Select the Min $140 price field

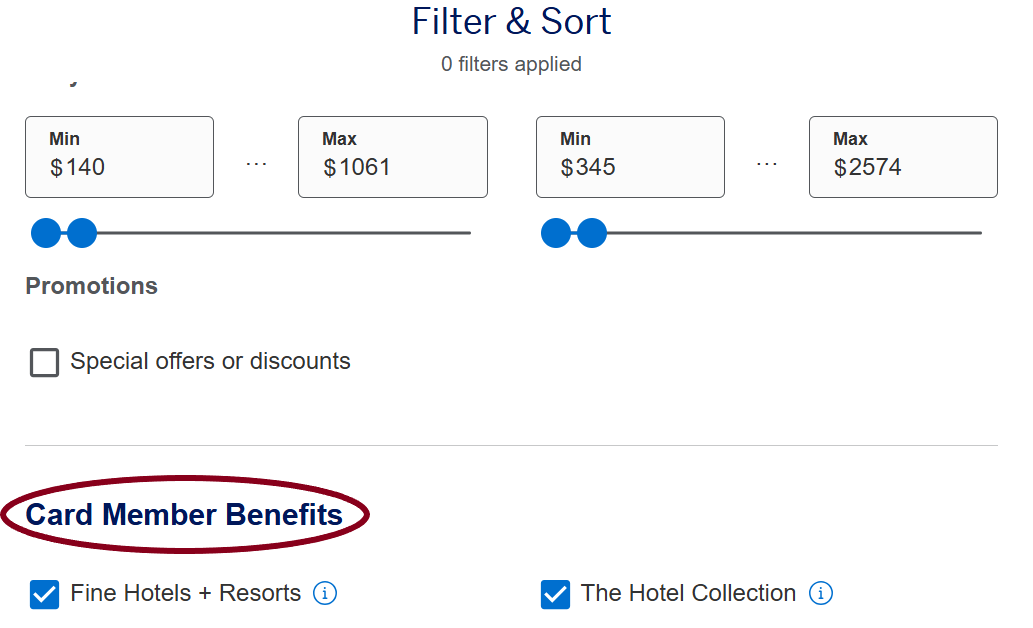[119, 157]
